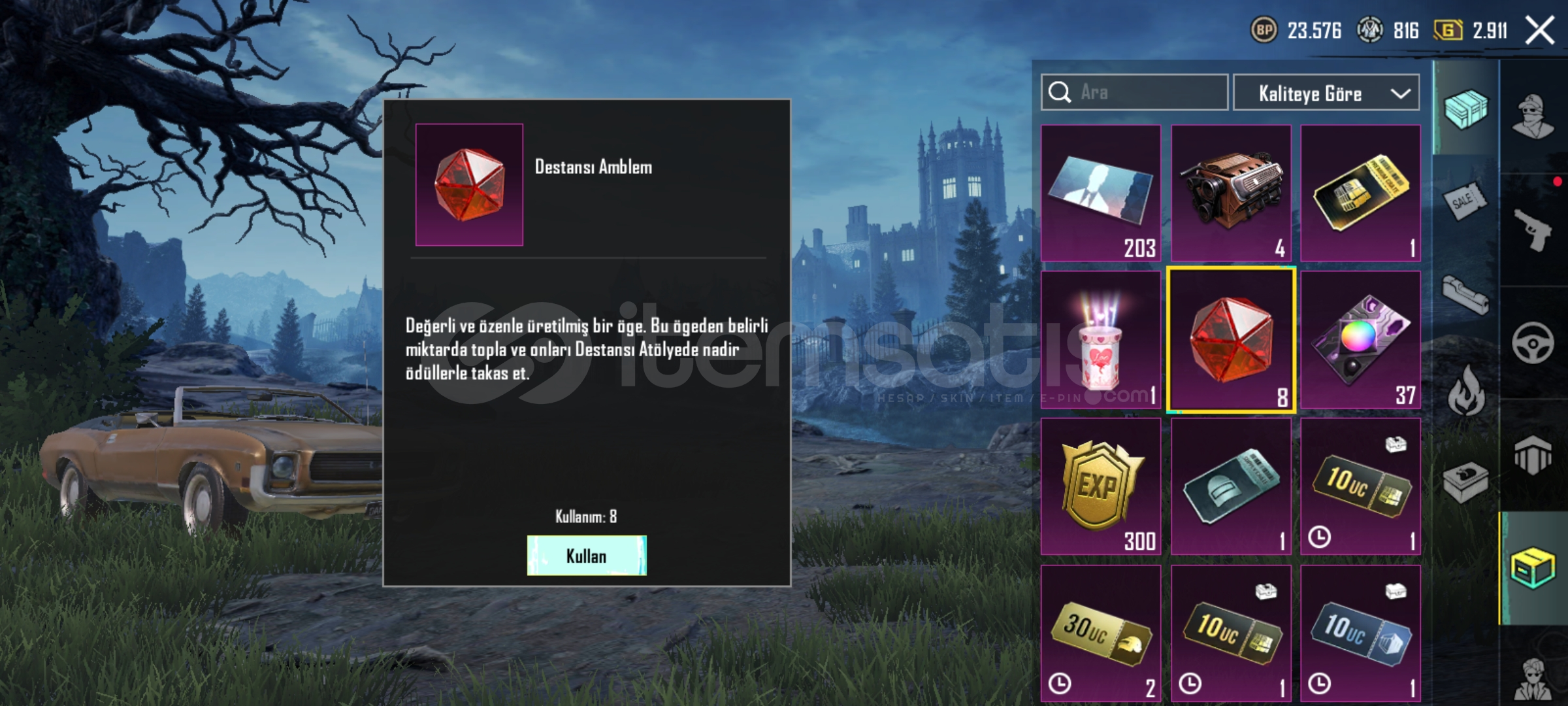Close the inventory with X
The width and height of the screenshot is (1568, 706).
1539,30
